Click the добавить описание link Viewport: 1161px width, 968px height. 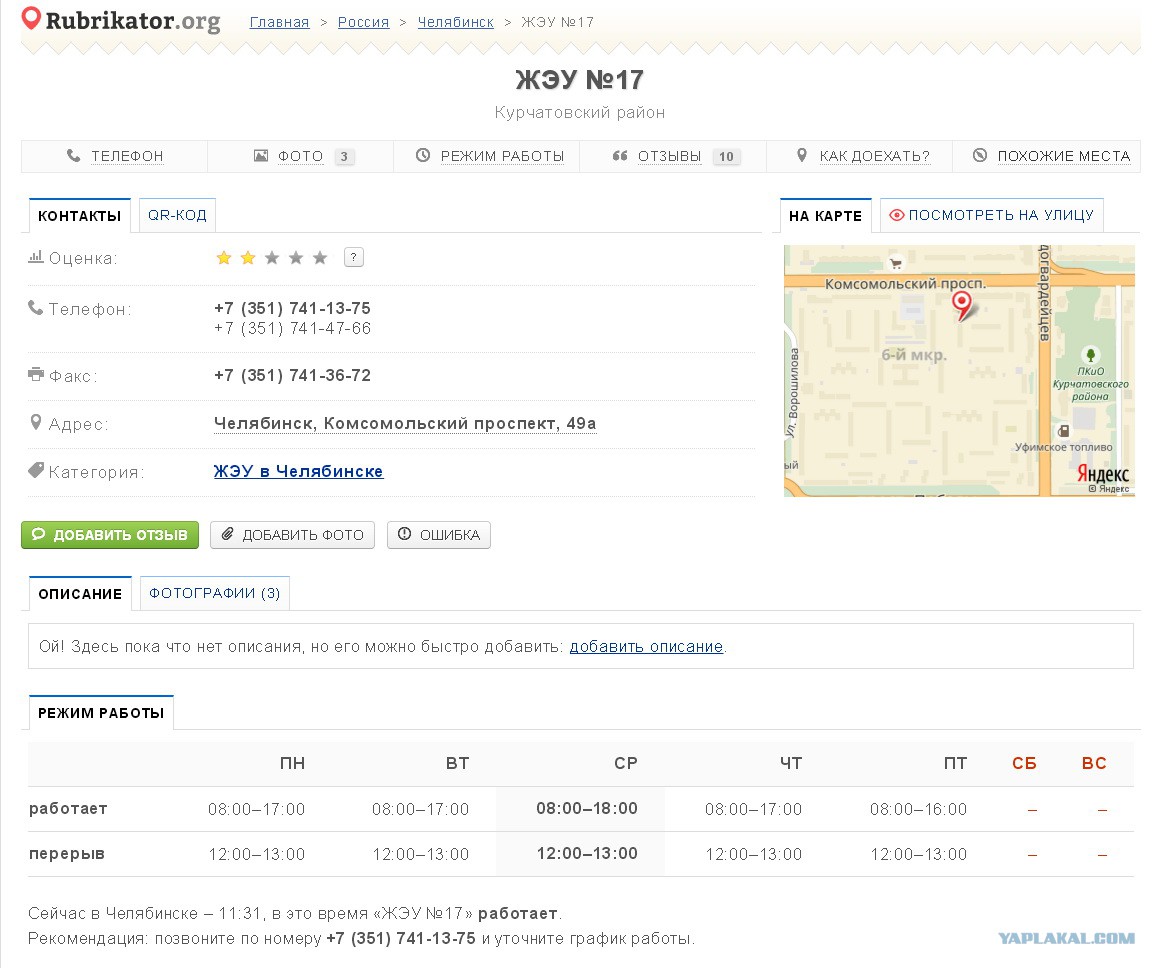646,646
